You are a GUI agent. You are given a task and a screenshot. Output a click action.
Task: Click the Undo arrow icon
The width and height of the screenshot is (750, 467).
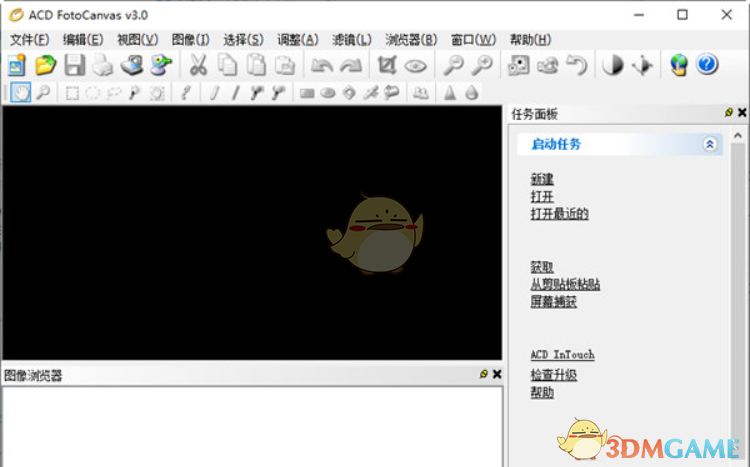[x=321, y=65]
